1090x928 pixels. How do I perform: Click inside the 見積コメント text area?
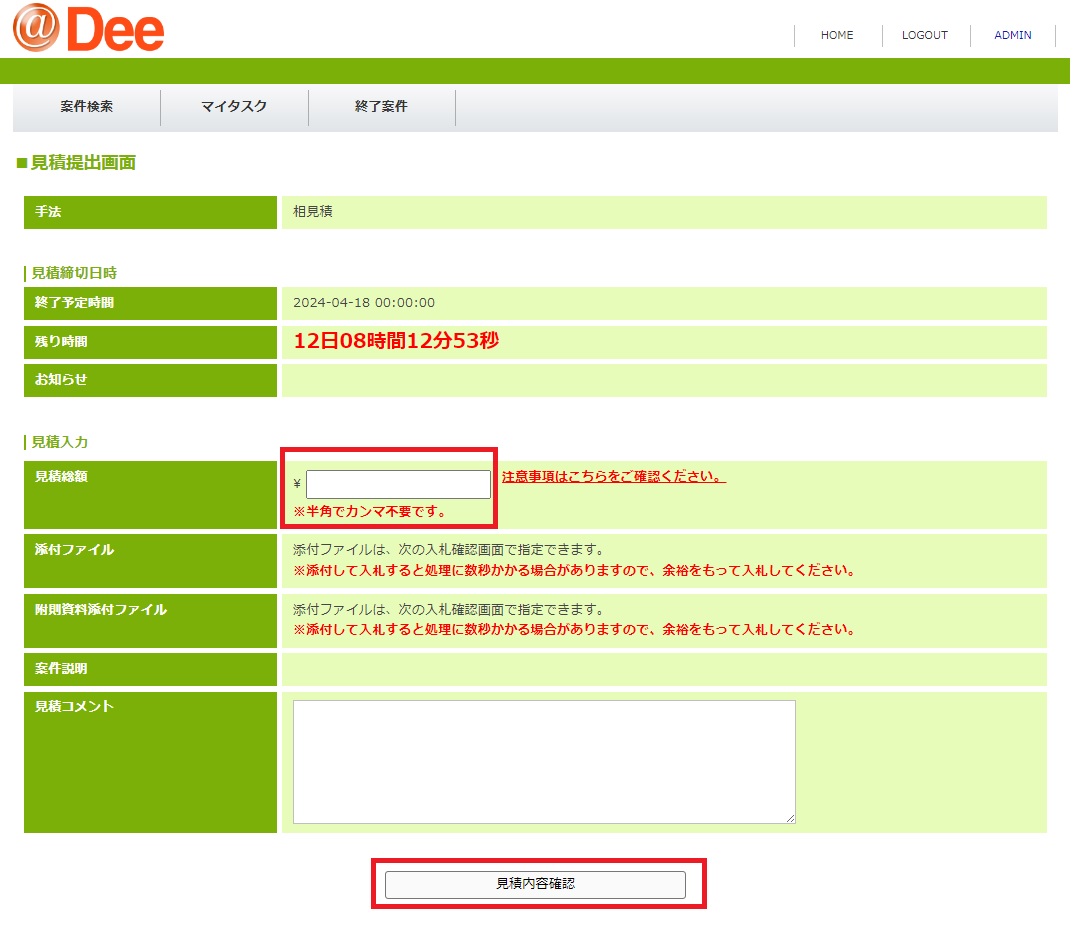(544, 762)
